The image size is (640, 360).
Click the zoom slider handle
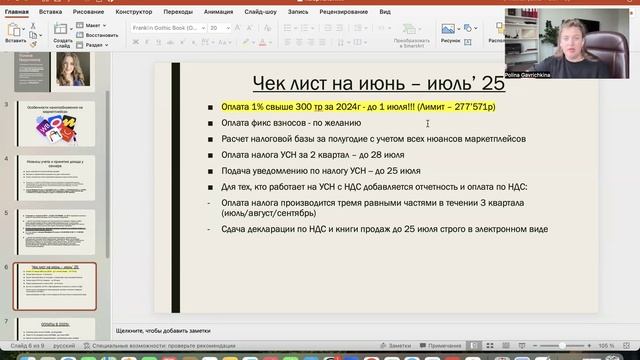click(x=562, y=346)
